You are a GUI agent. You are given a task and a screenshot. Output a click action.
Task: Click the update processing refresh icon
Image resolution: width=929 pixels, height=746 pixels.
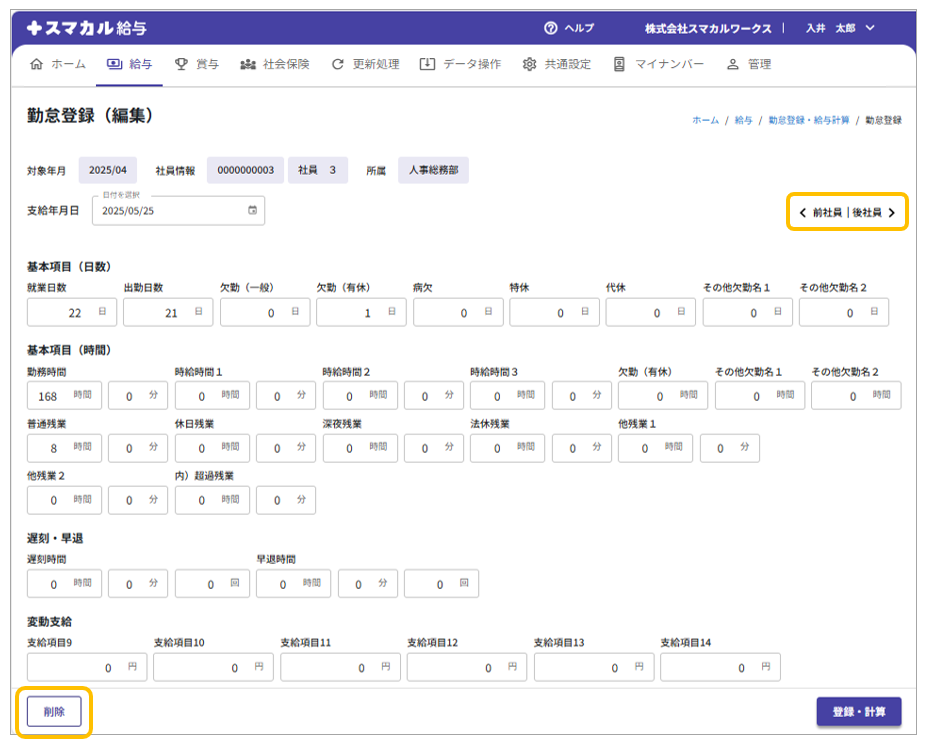coord(338,64)
